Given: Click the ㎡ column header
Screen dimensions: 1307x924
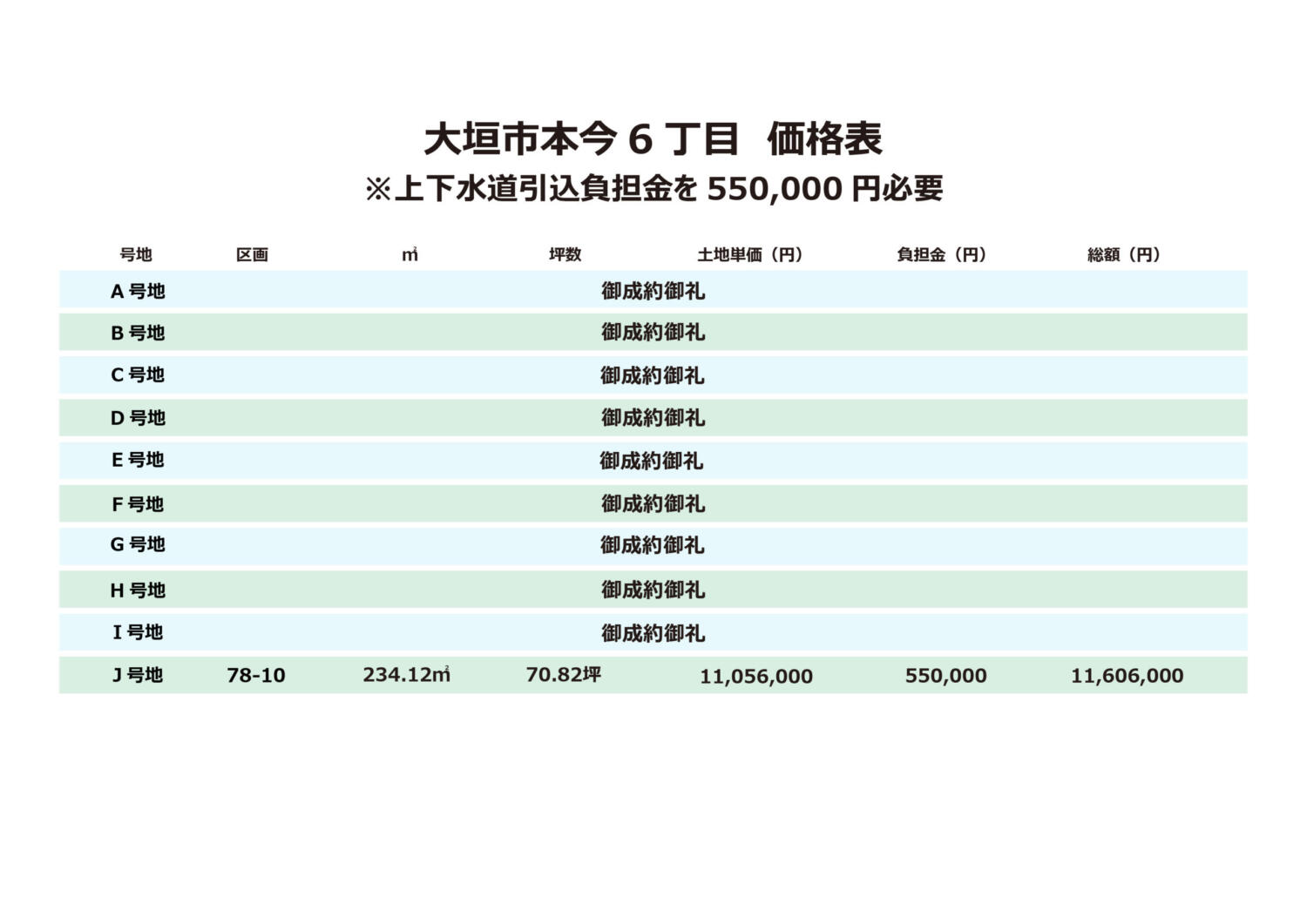Looking at the screenshot, I should (x=410, y=254).
